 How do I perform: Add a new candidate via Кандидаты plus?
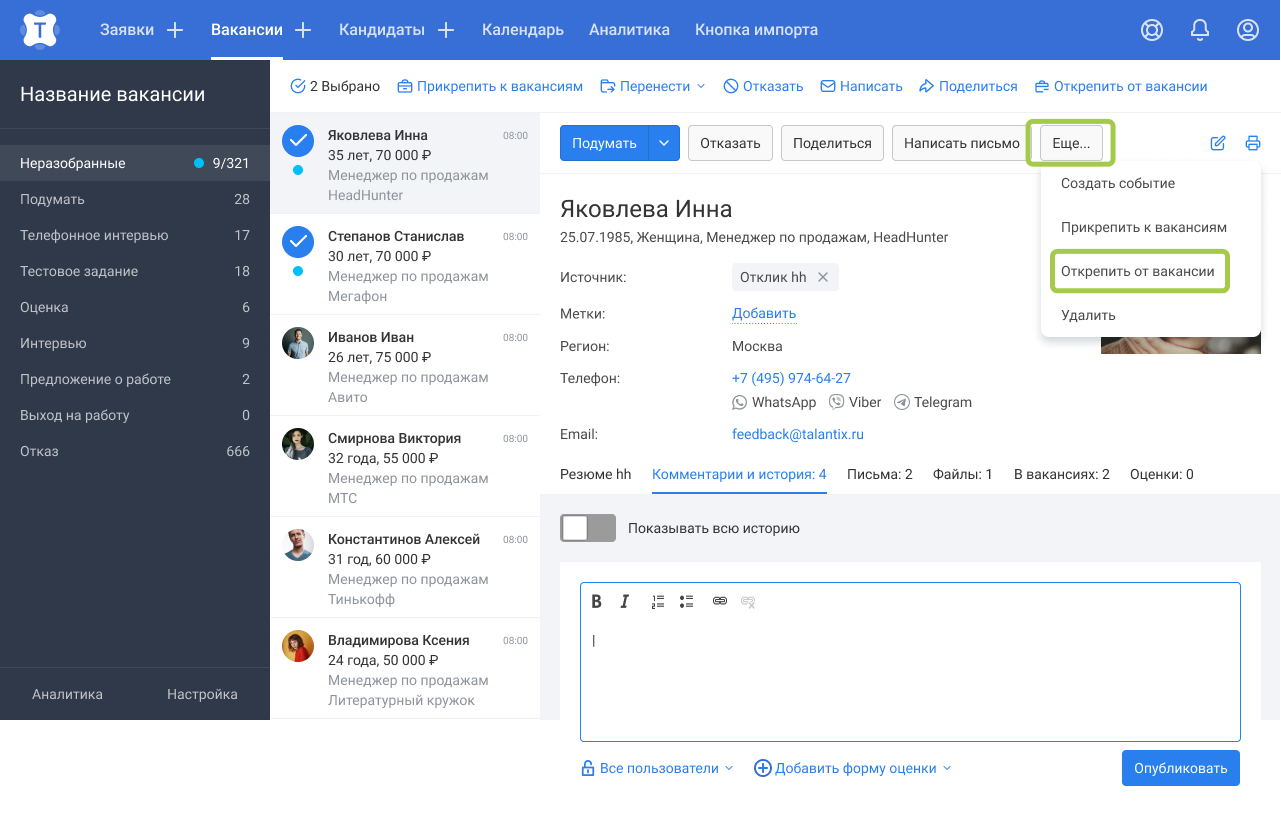[446, 30]
